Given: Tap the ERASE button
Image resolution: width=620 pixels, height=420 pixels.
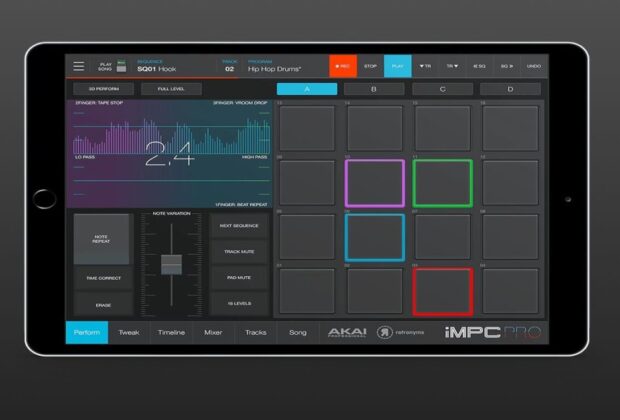Looking at the screenshot, I should click(x=103, y=305).
